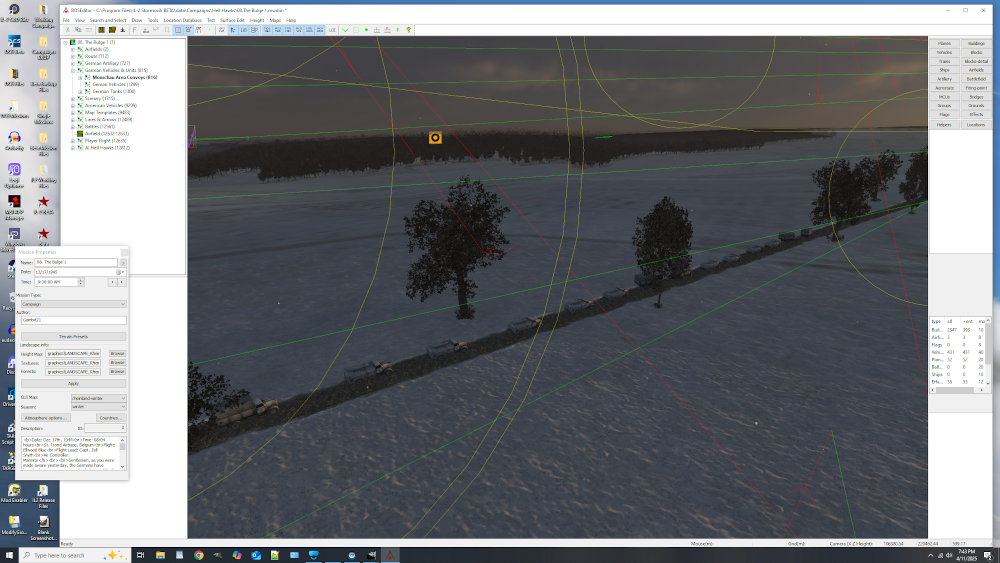Expand the Scenery tree node
1000x563 pixels.
pyautogui.click(x=73, y=98)
